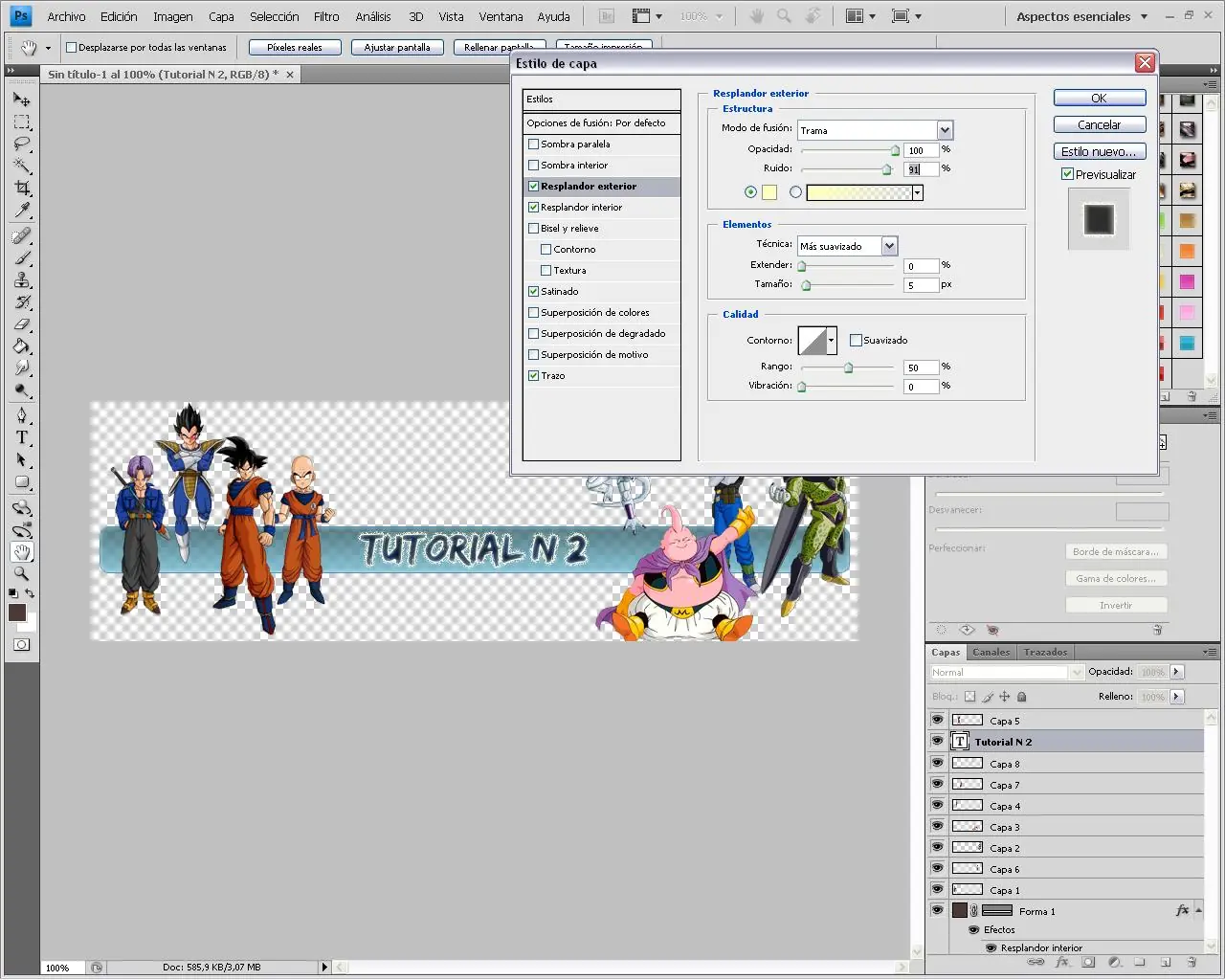Delete layer using the trash icon

(x=1192, y=962)
